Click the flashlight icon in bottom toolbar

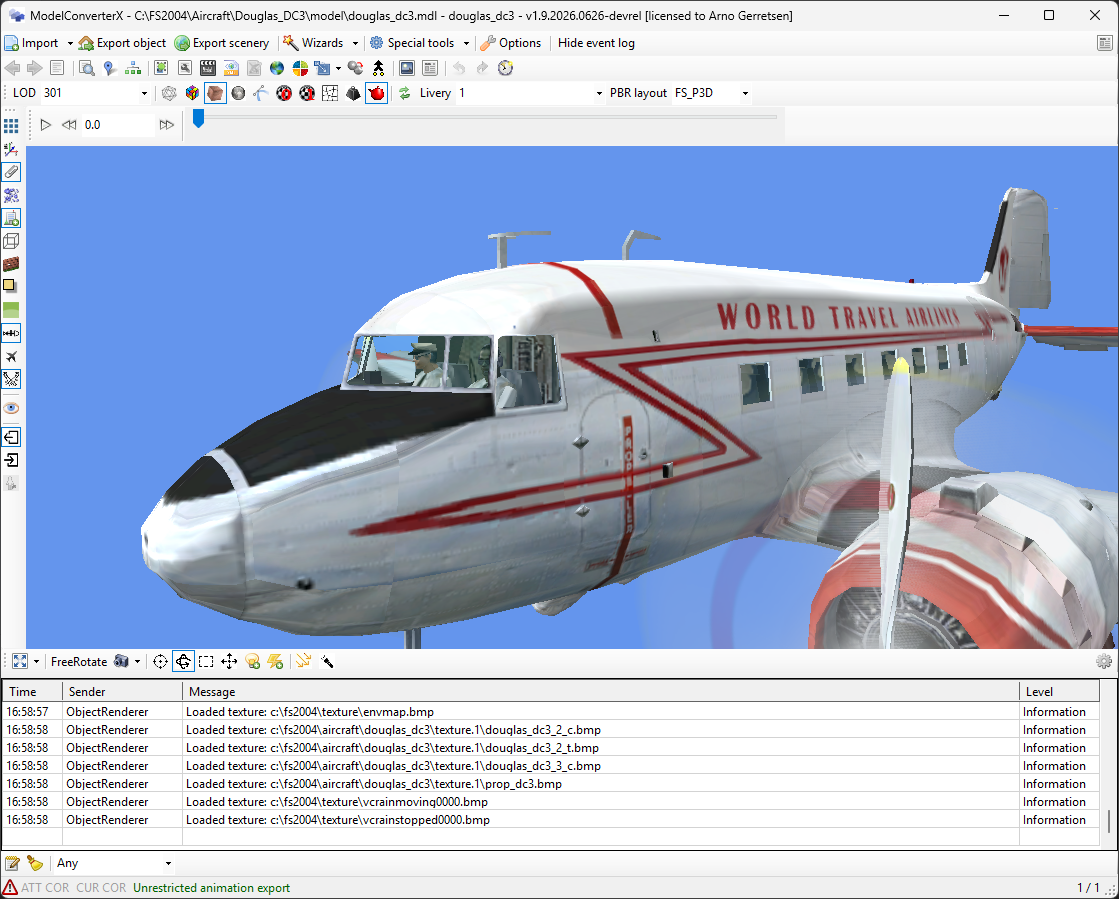click(x=328, y=661)
